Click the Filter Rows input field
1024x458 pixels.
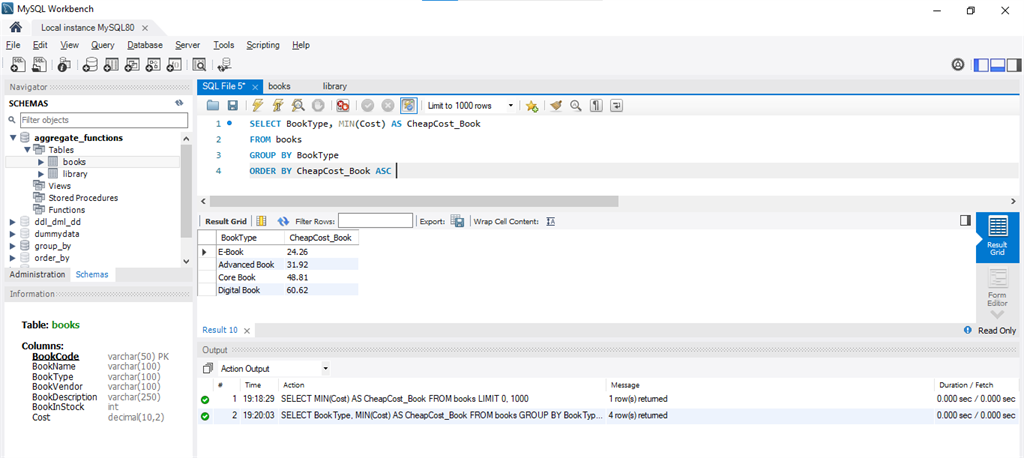(376, 221)
